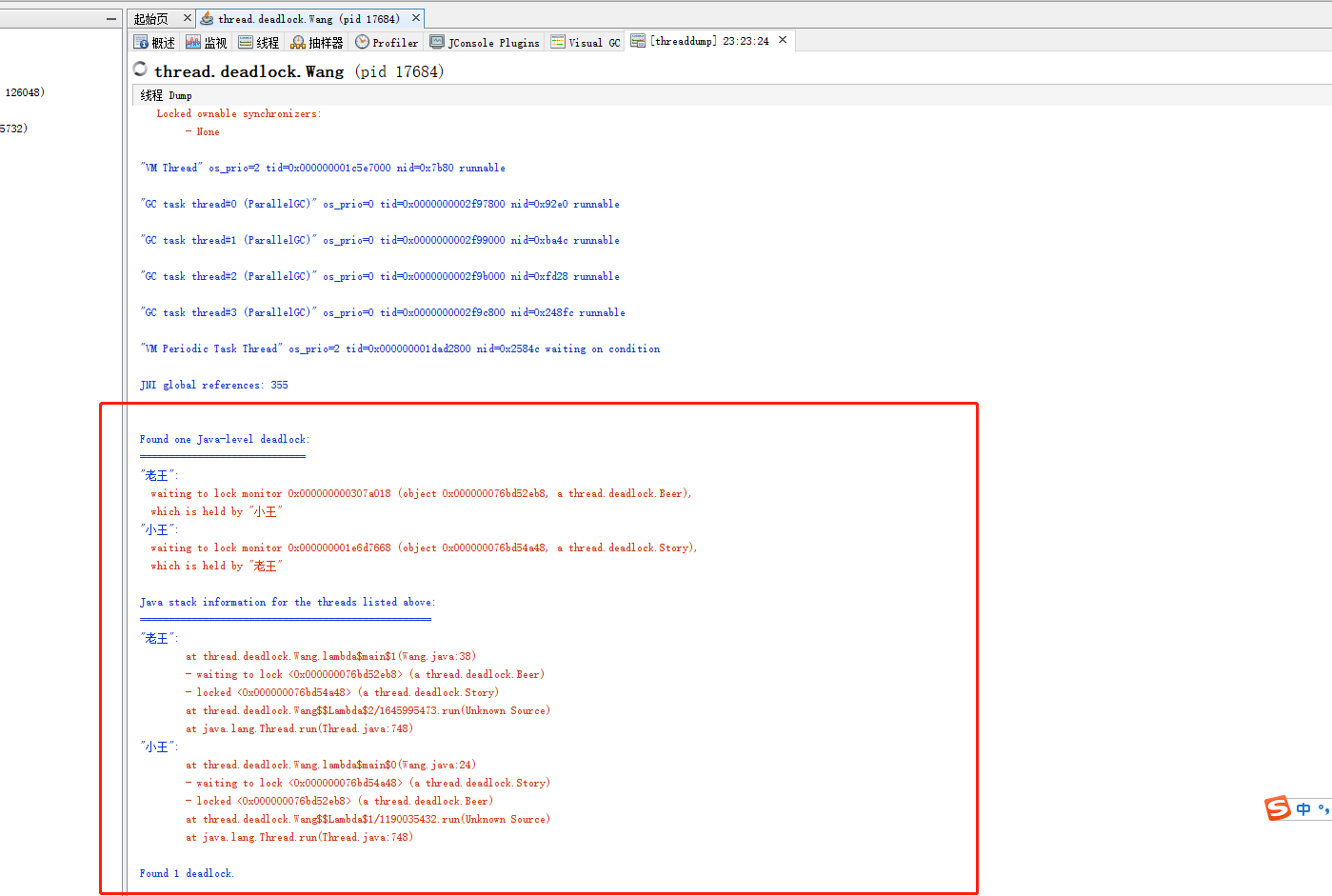Toggle the 中 Chinese input mode
This screenshot has width=1332, height=896.
1303,808
